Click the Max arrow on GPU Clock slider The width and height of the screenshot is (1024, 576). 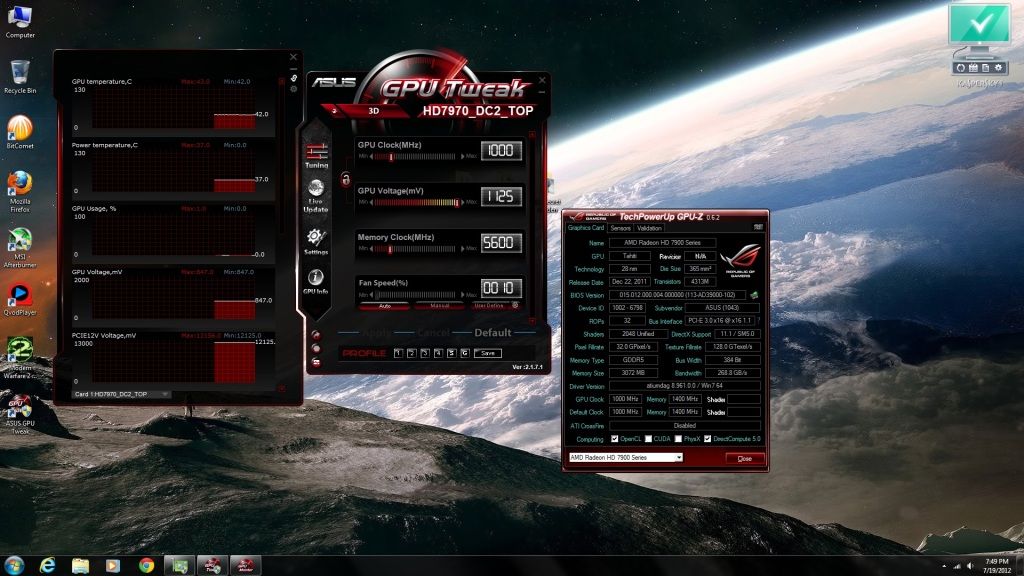click(x=463, y=157)
